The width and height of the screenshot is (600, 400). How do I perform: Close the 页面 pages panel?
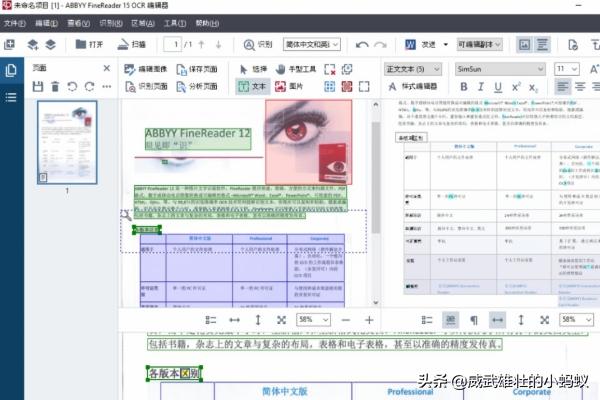[107, 68]
